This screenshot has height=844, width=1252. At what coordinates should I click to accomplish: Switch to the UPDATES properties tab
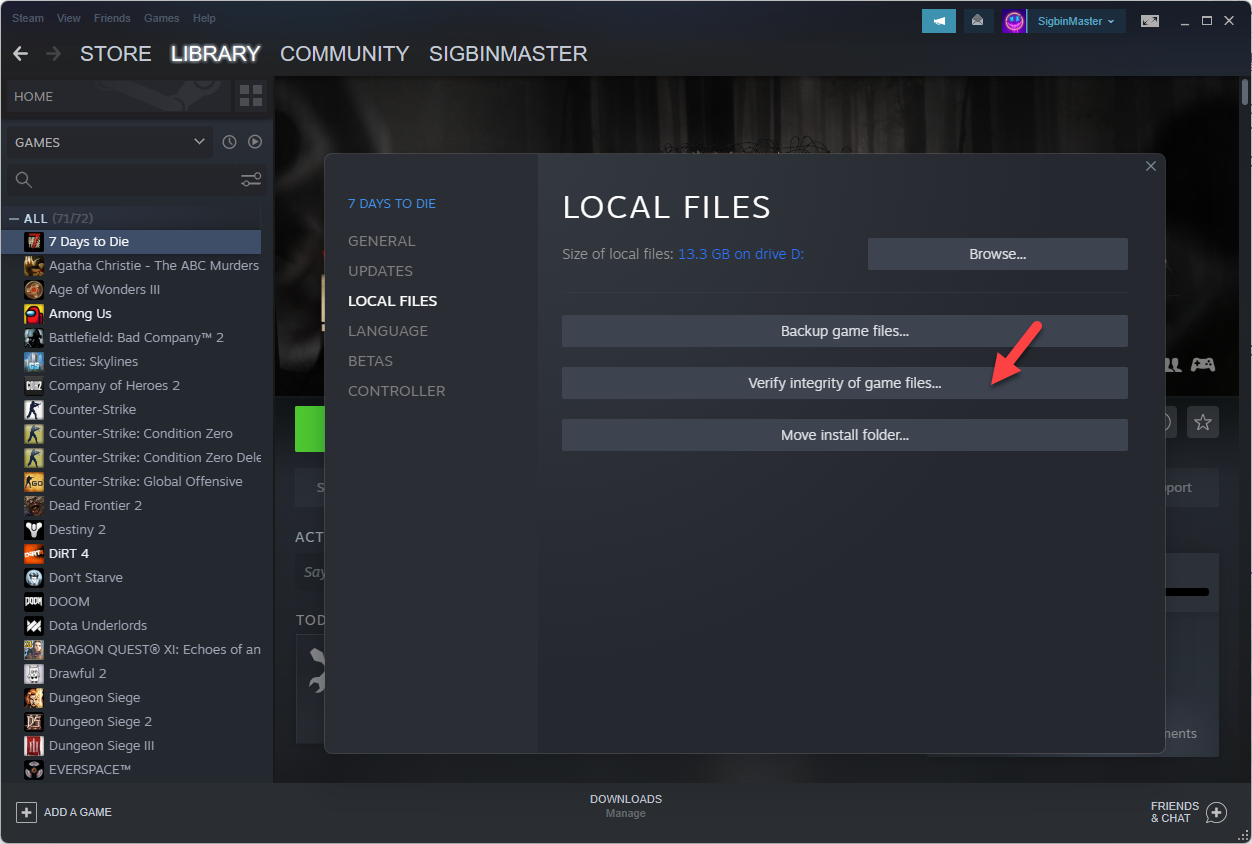(380, 271)
